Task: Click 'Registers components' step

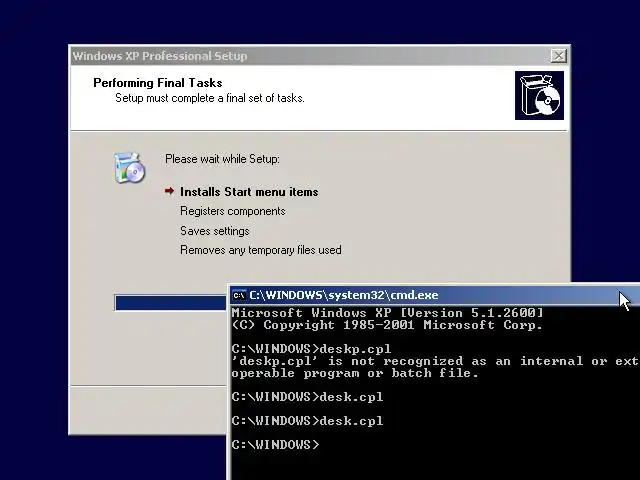Action: coord(233,211)
